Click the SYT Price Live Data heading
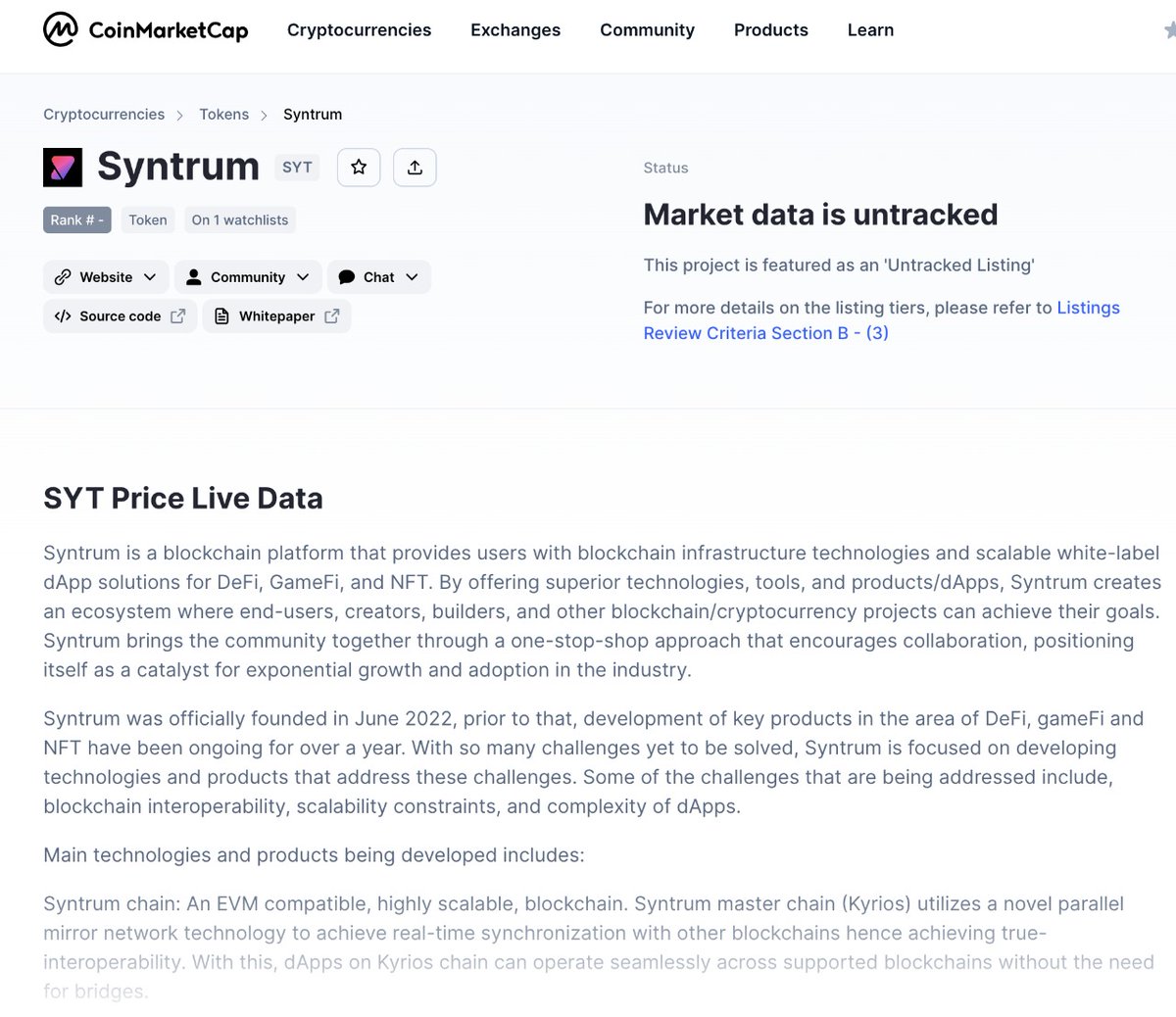 [x=183, y=499]
